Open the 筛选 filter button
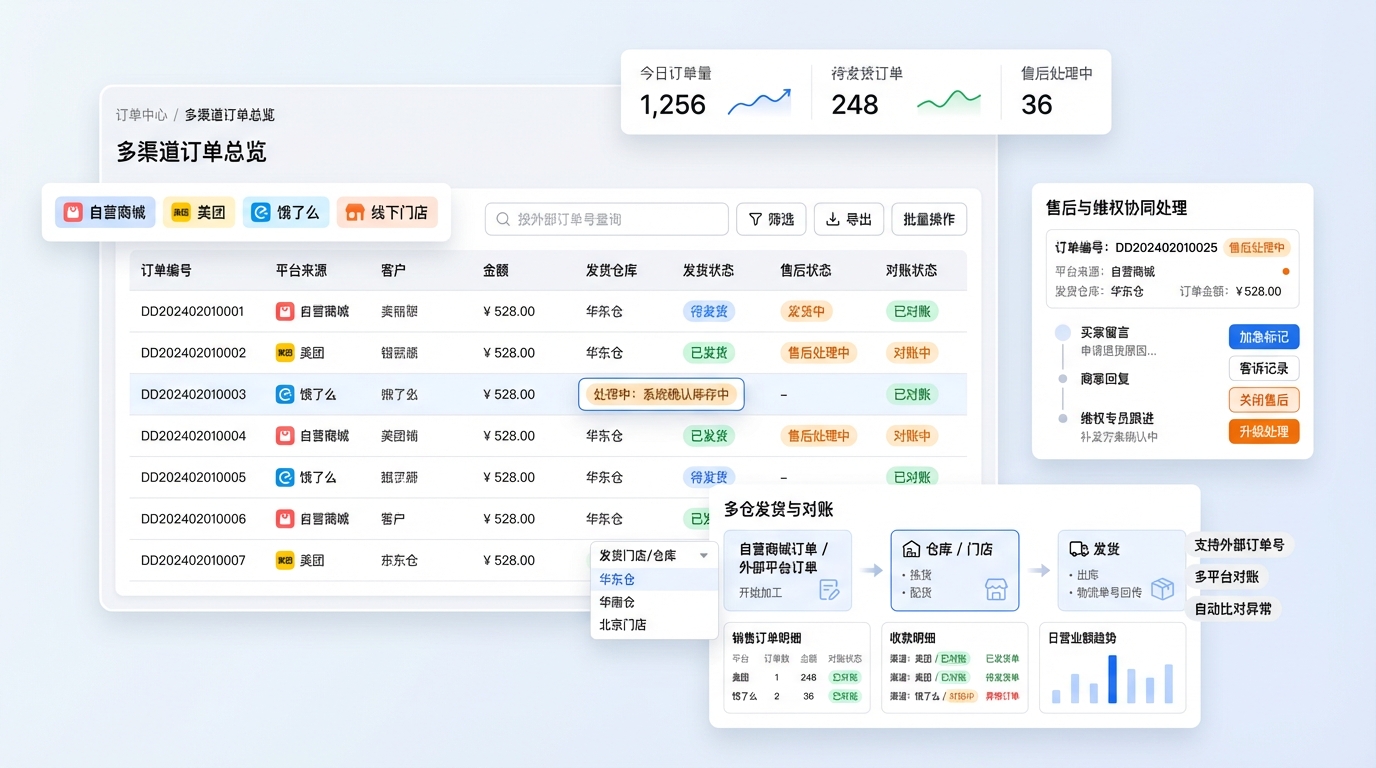Viewport: 1376px width, 768px height. click(x=771, y=219)
